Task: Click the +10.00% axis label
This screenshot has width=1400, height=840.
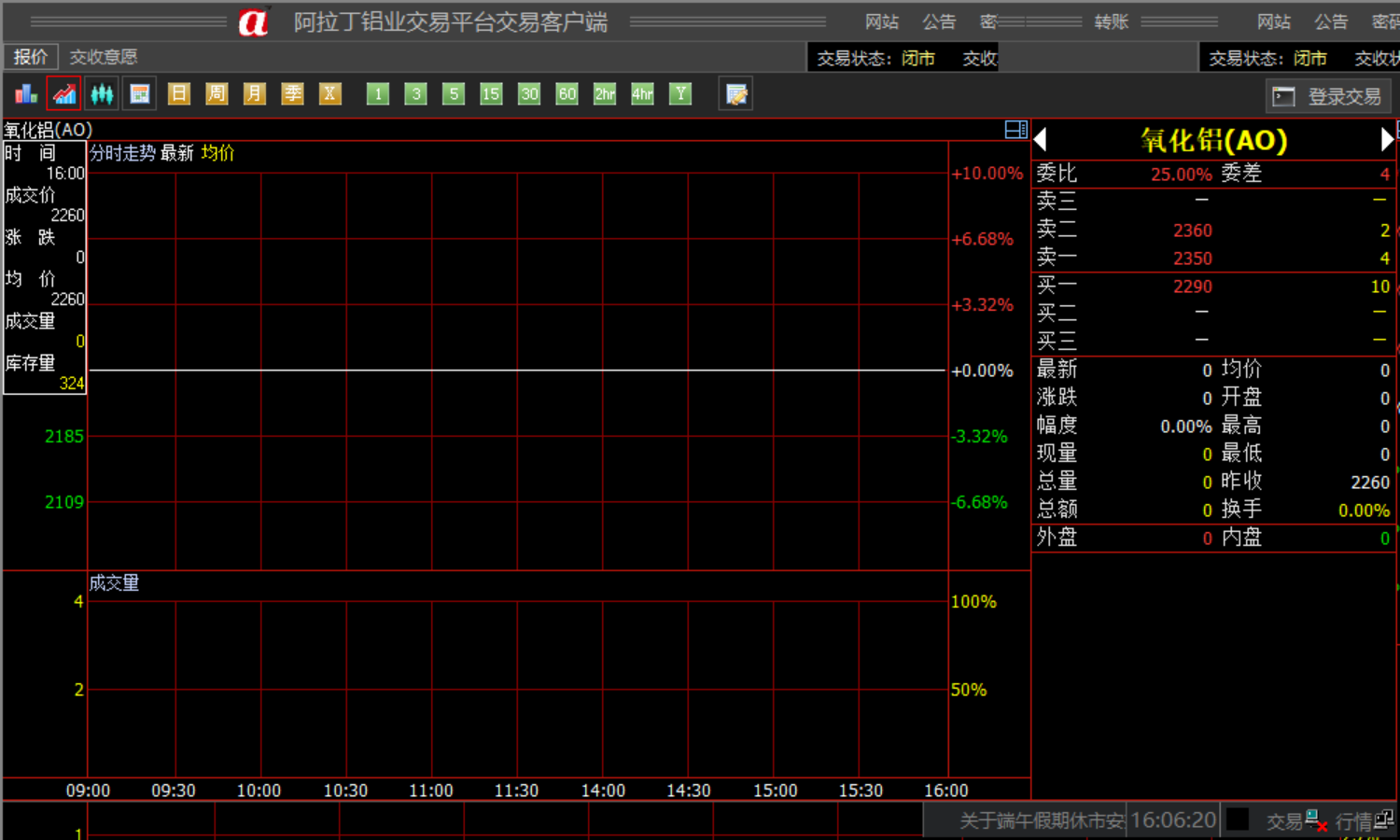Action: (x=987, y=174)
